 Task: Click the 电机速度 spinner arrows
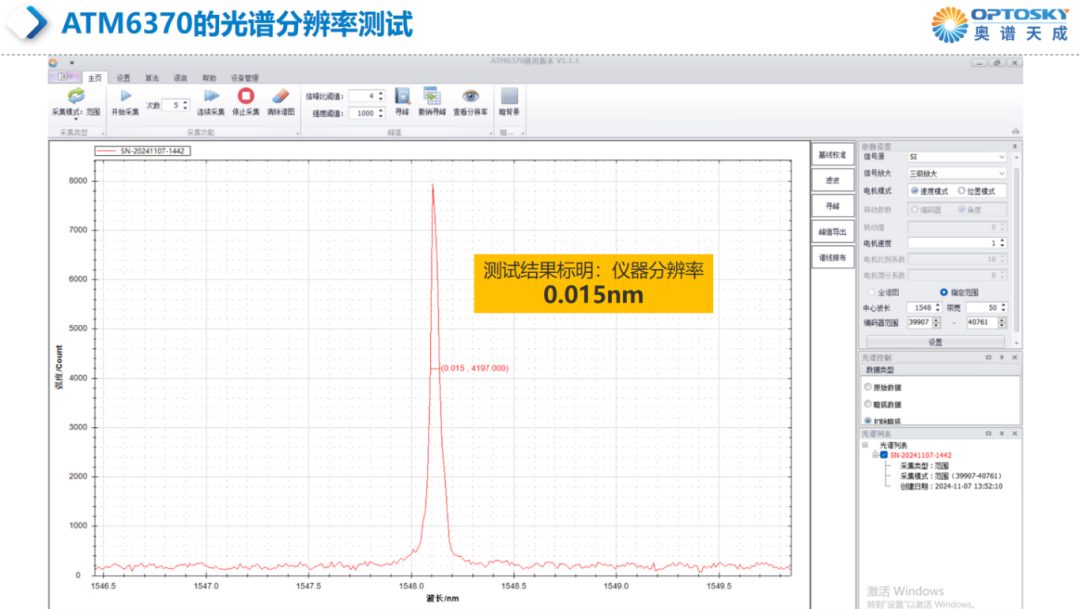click(1002, 243)
